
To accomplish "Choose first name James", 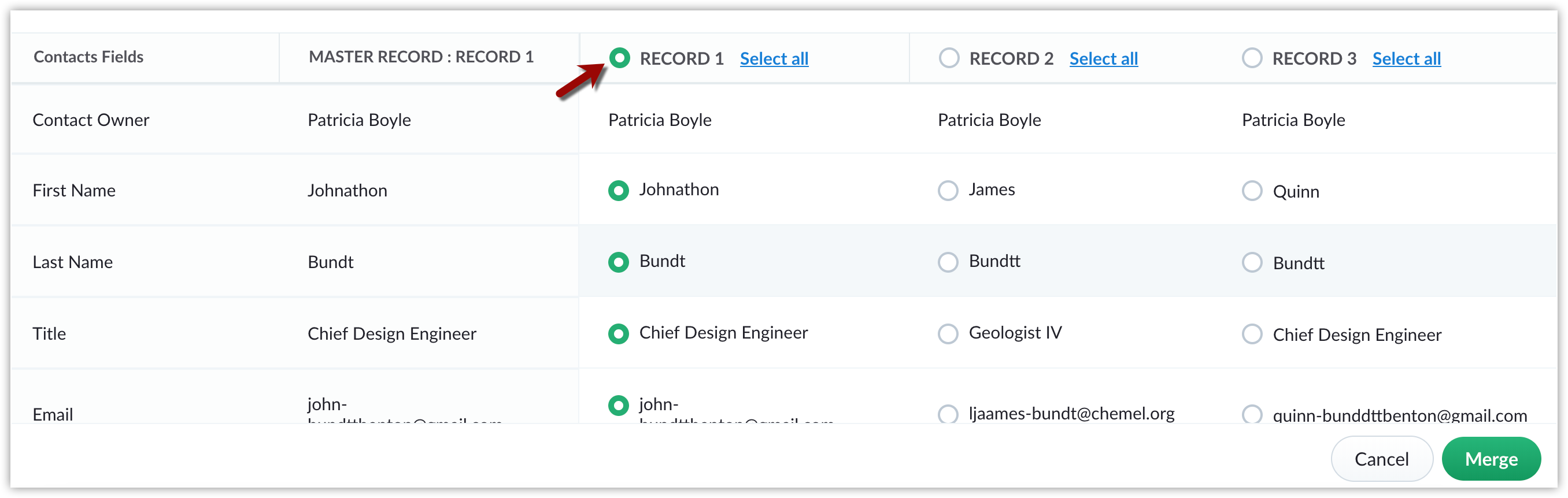I will tap(948, 191).
